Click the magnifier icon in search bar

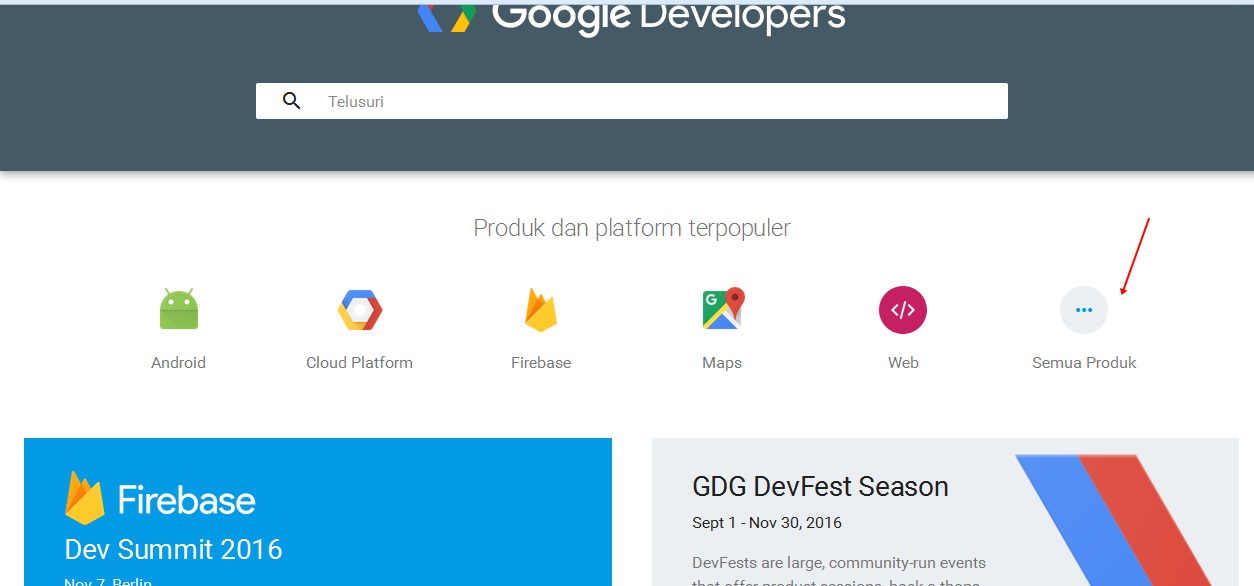click(x=292, y=101)
